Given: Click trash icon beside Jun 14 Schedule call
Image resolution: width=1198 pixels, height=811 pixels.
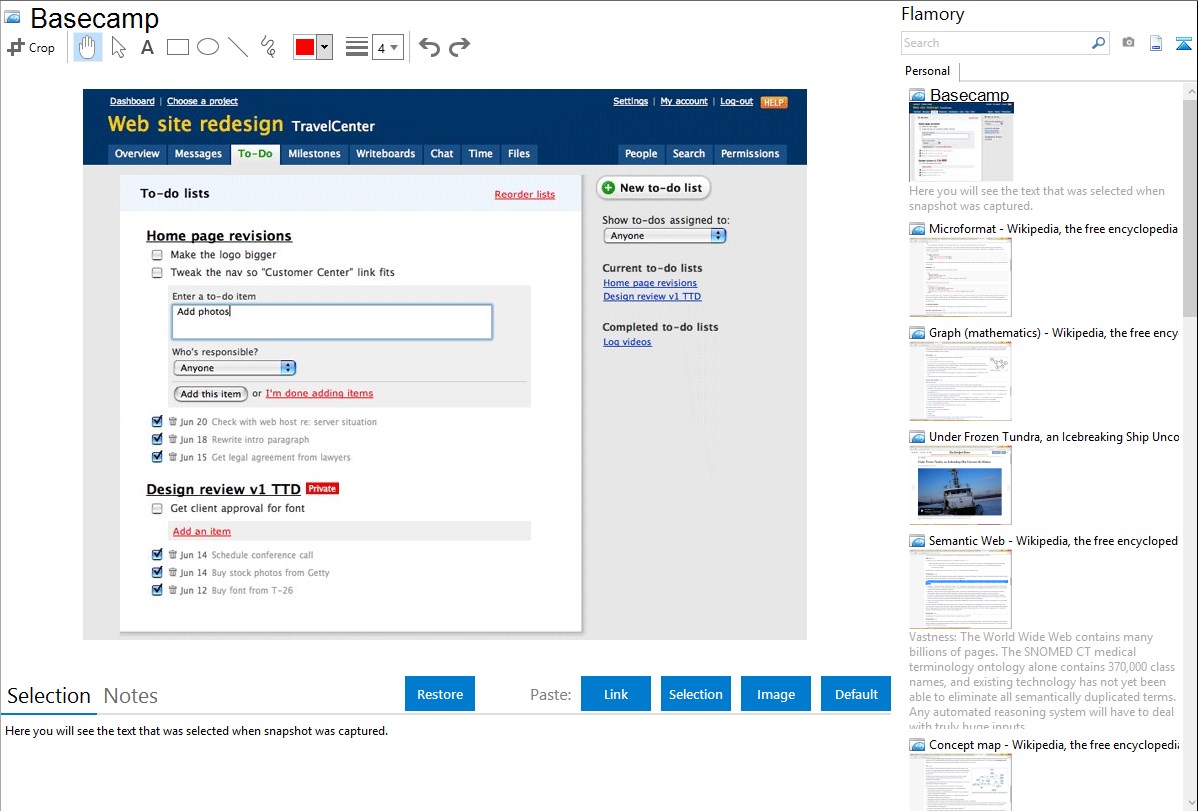Looking at the screenshot, I should 173,554.
